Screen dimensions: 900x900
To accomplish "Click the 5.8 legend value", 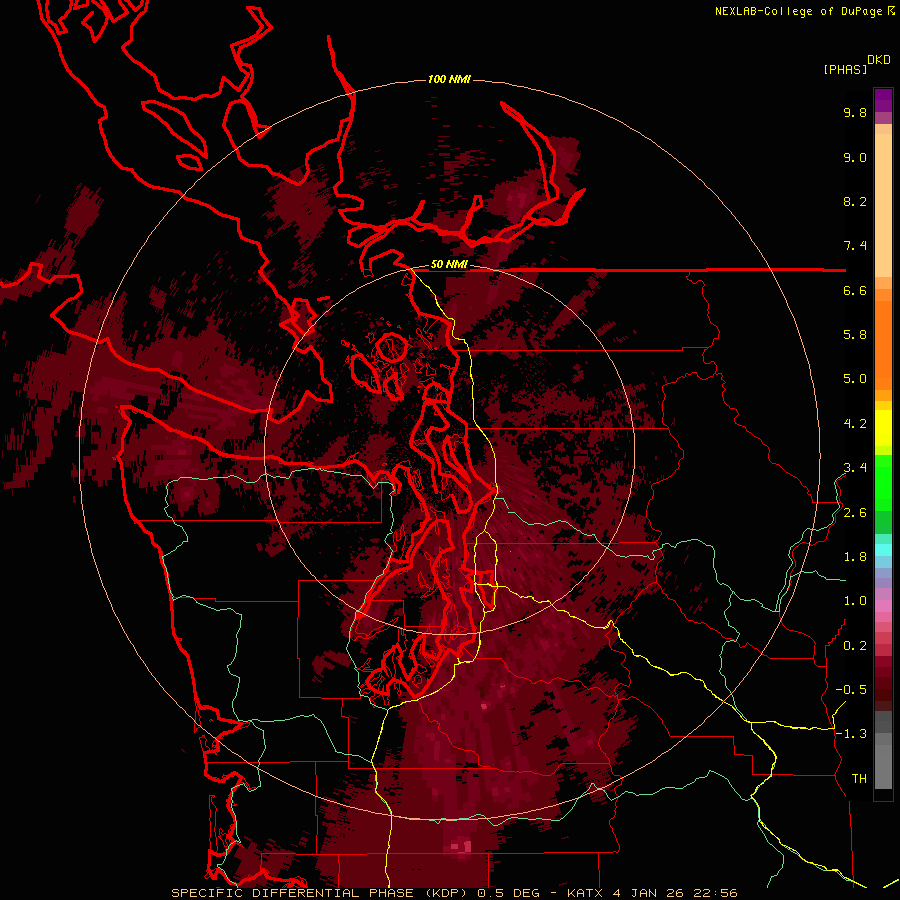I will (855, 335).
